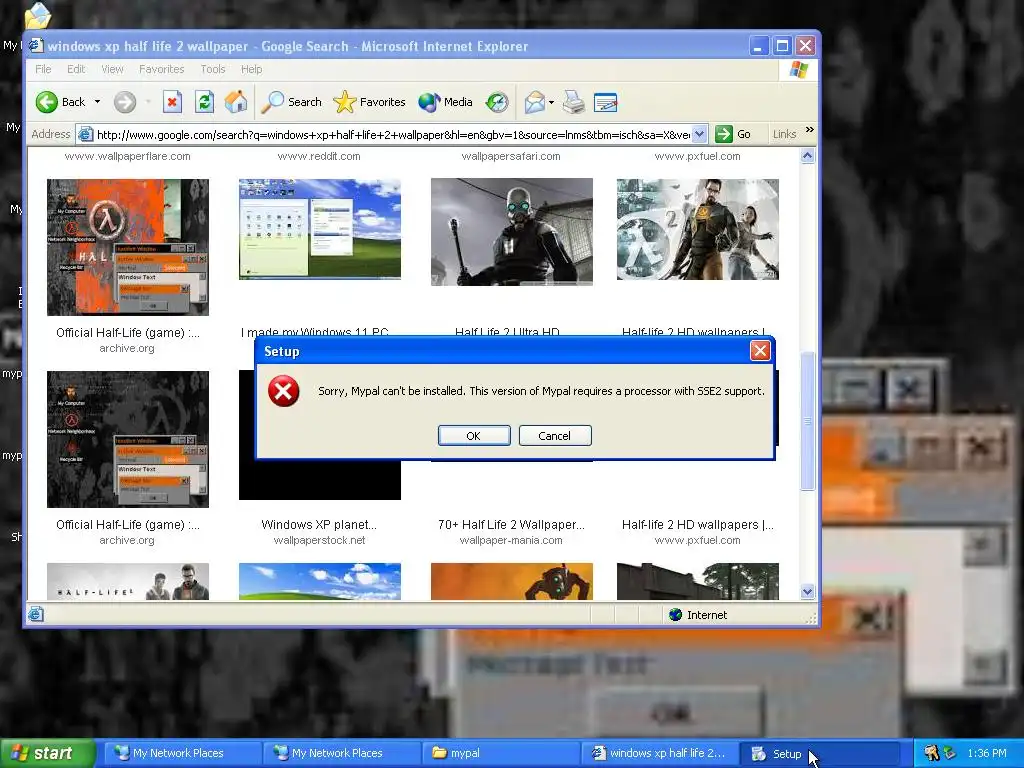The image size is (1024, 768).
Task: Open the Favorites menu
Action: (161, 69)
